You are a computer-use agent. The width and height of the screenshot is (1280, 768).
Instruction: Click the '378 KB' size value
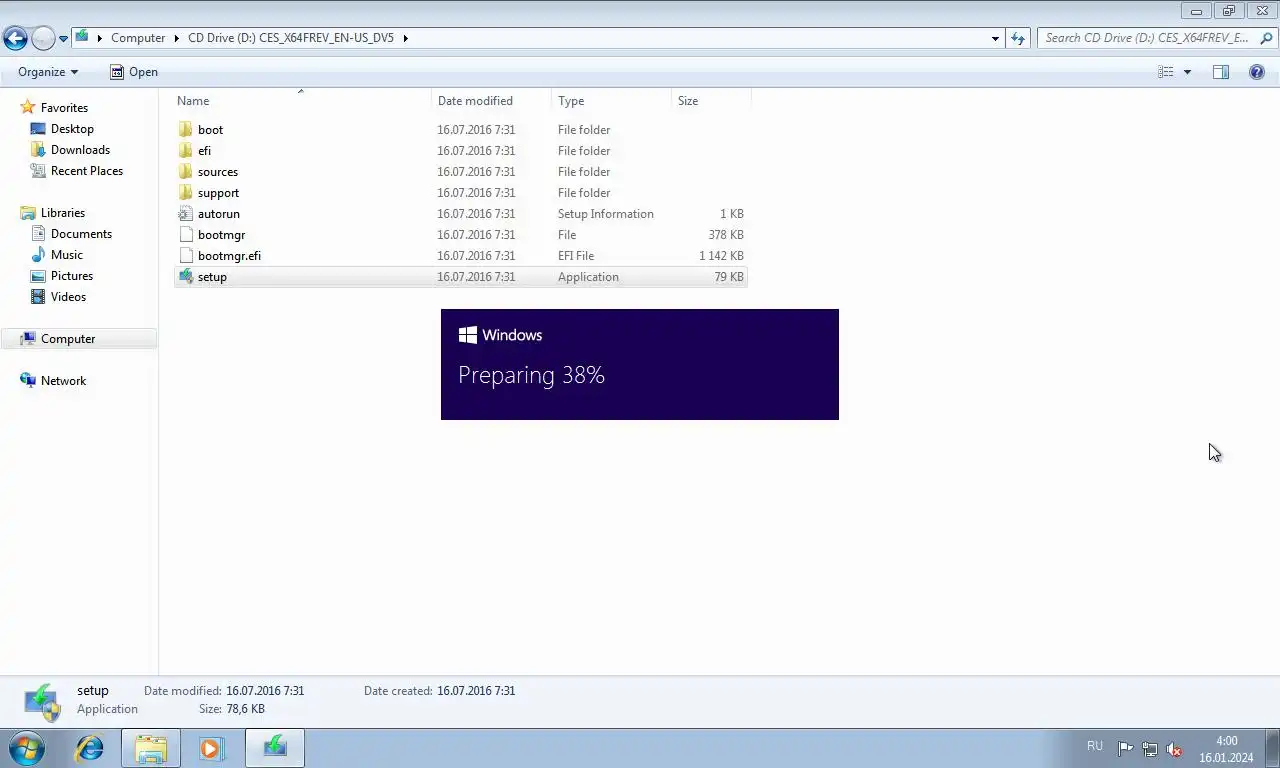pos(726,235)
